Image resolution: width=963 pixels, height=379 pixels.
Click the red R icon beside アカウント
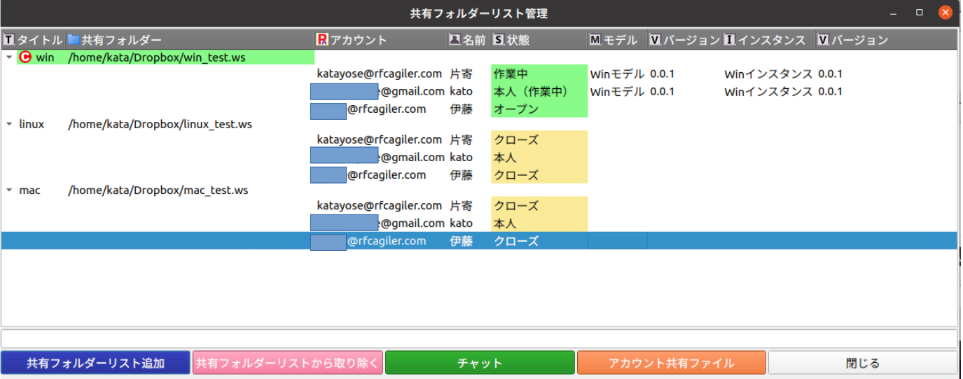(x=322, y=40)
